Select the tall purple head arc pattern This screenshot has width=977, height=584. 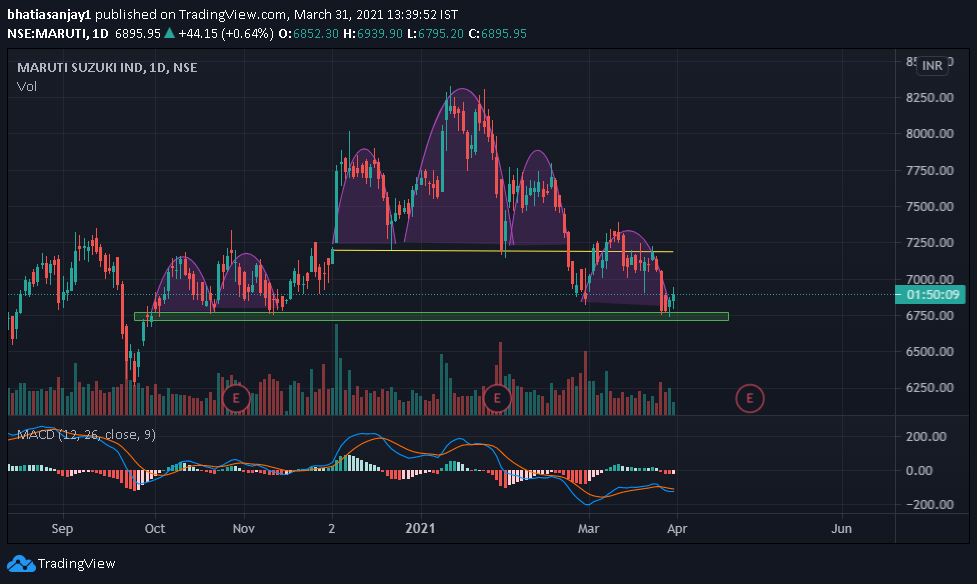pyautogui.click(x=457, y=166)
